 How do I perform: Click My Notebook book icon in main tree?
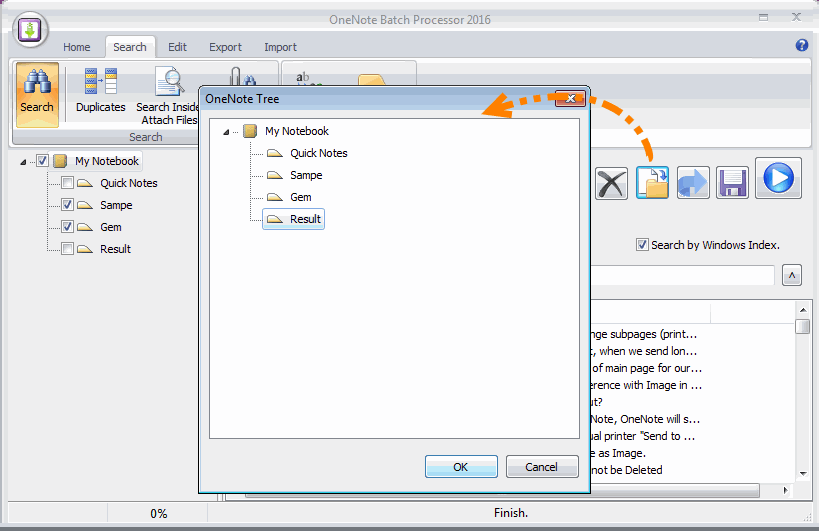click(x=61, y=161)
